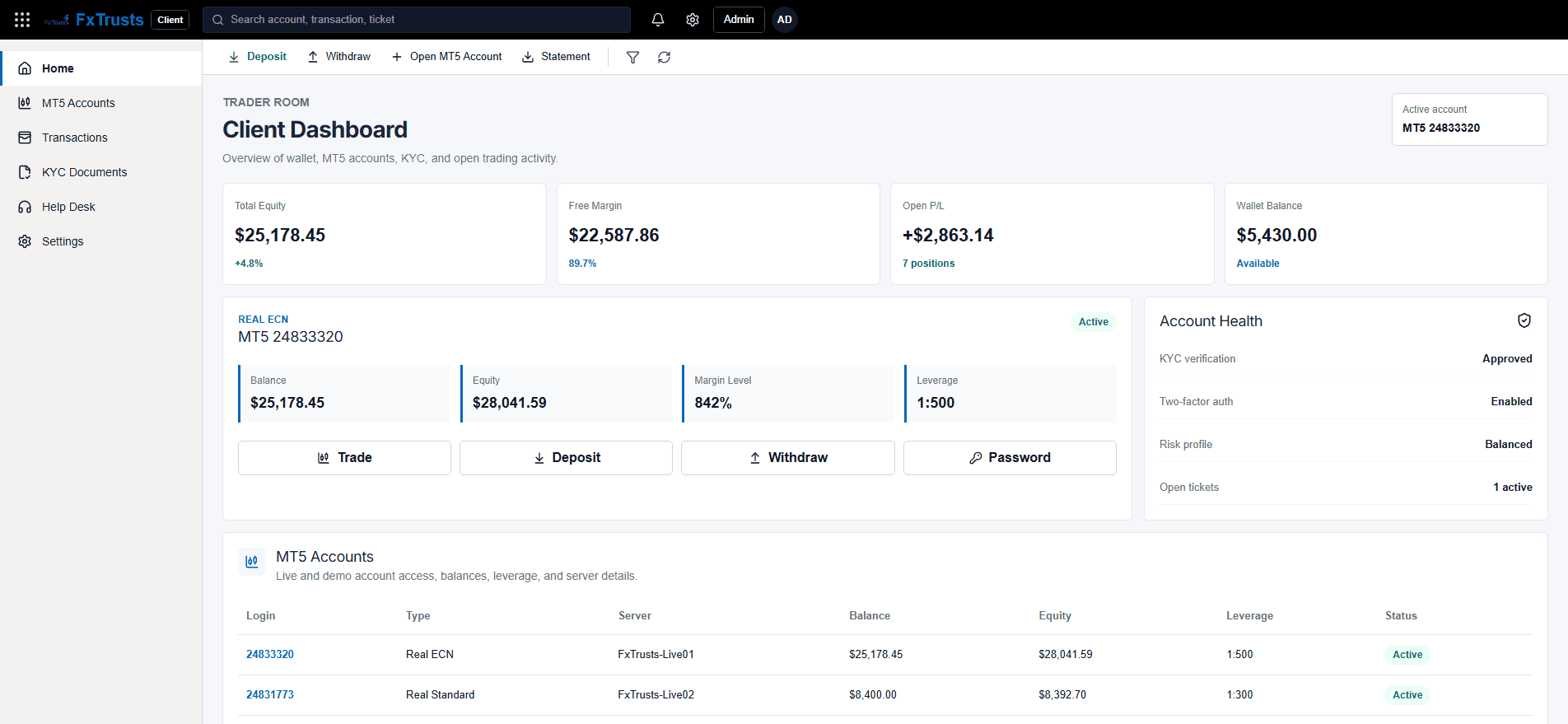Click the Password button
The width and height of the screenshot is (1568, 724).
pos(1010,458)
